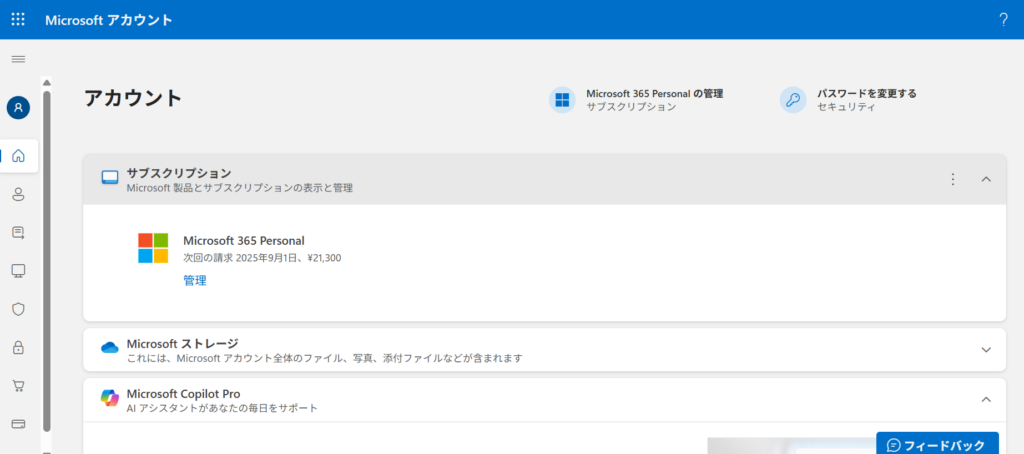The image size is (1024, 454).
Task: Toggle the hamburger navigation menu
Action: click(x=18, y=59)
